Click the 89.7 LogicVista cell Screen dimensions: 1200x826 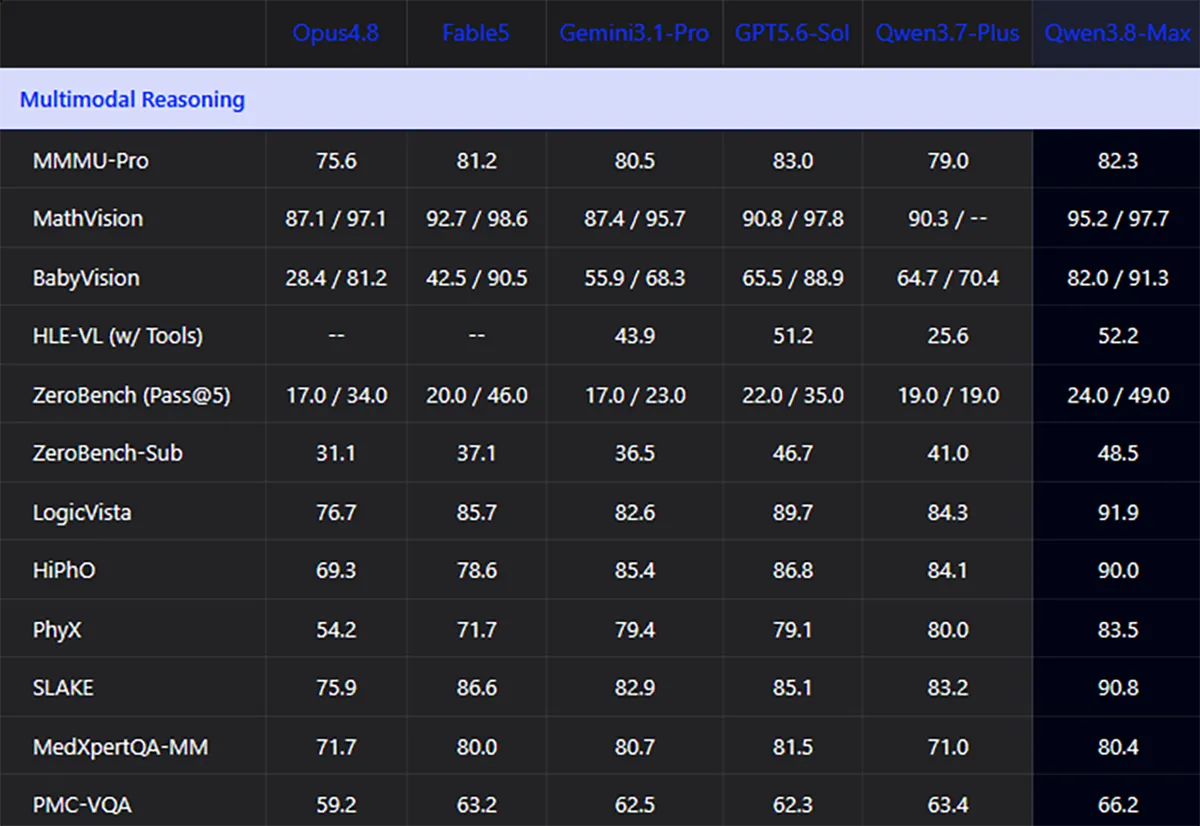[793, 512]
